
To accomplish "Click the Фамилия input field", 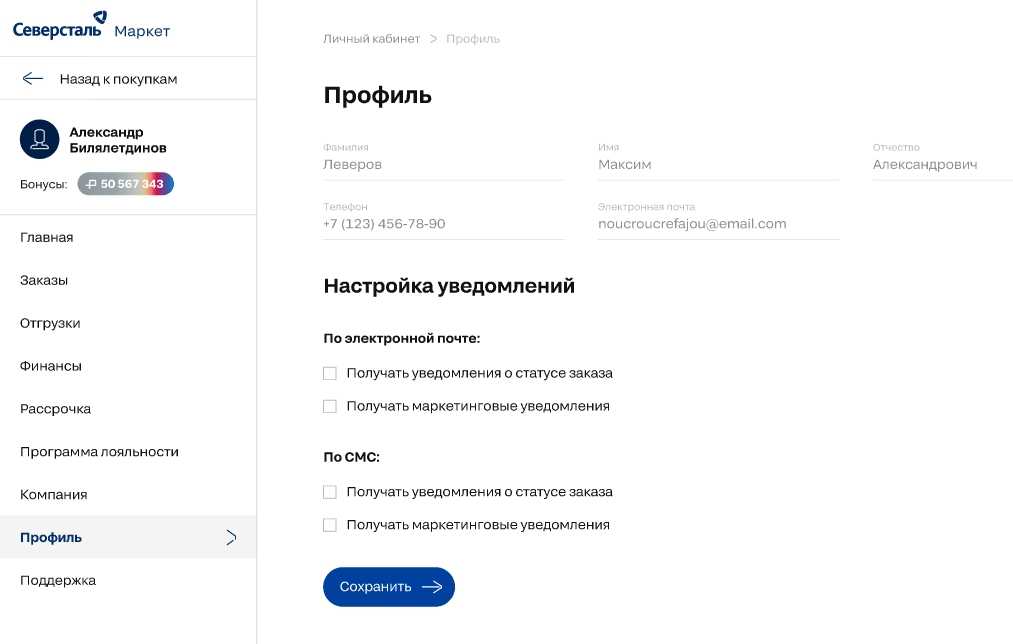I will click(x=443, y=165).
